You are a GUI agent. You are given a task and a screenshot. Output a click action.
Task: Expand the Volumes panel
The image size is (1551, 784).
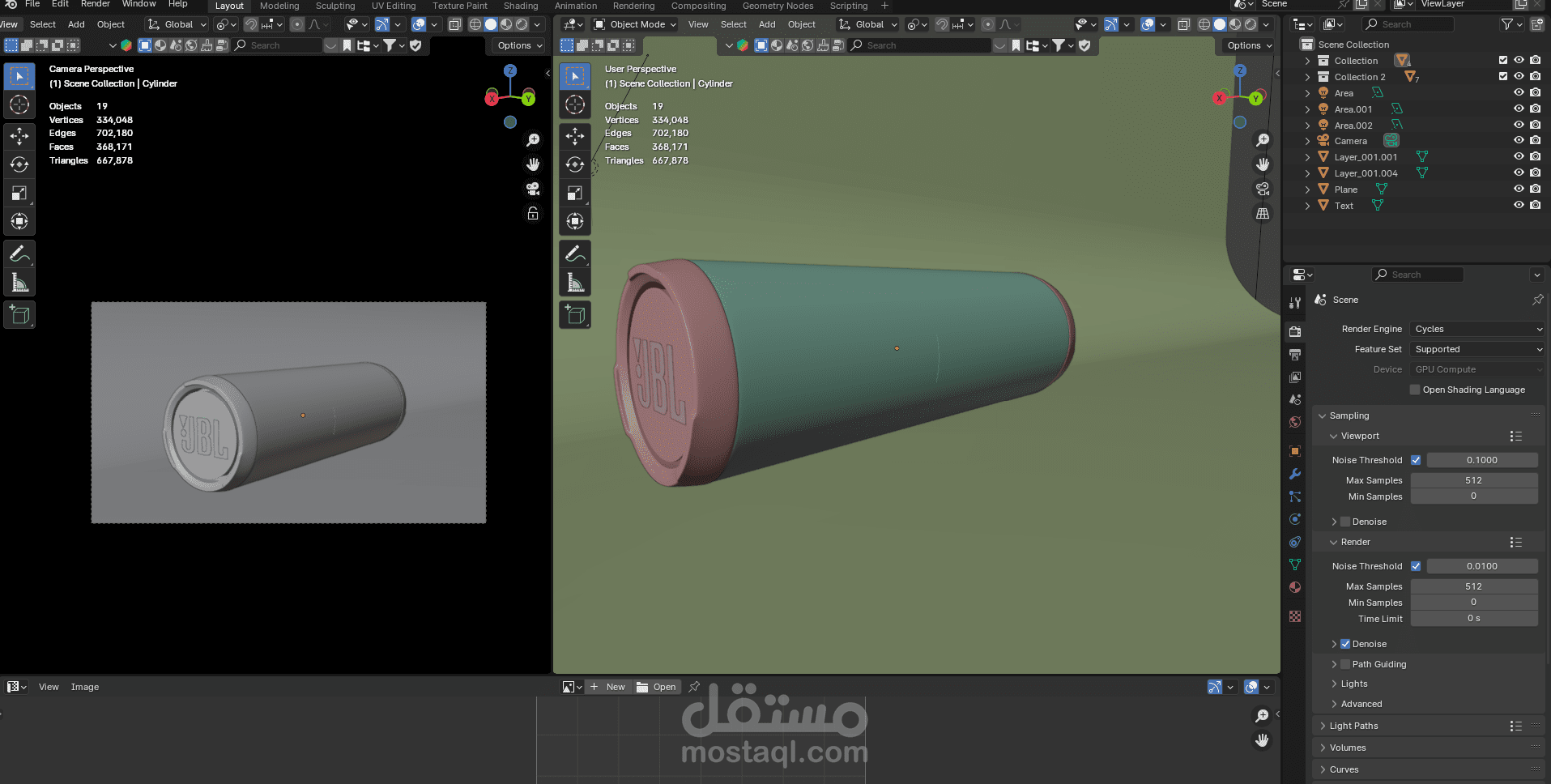[1348, 748]
